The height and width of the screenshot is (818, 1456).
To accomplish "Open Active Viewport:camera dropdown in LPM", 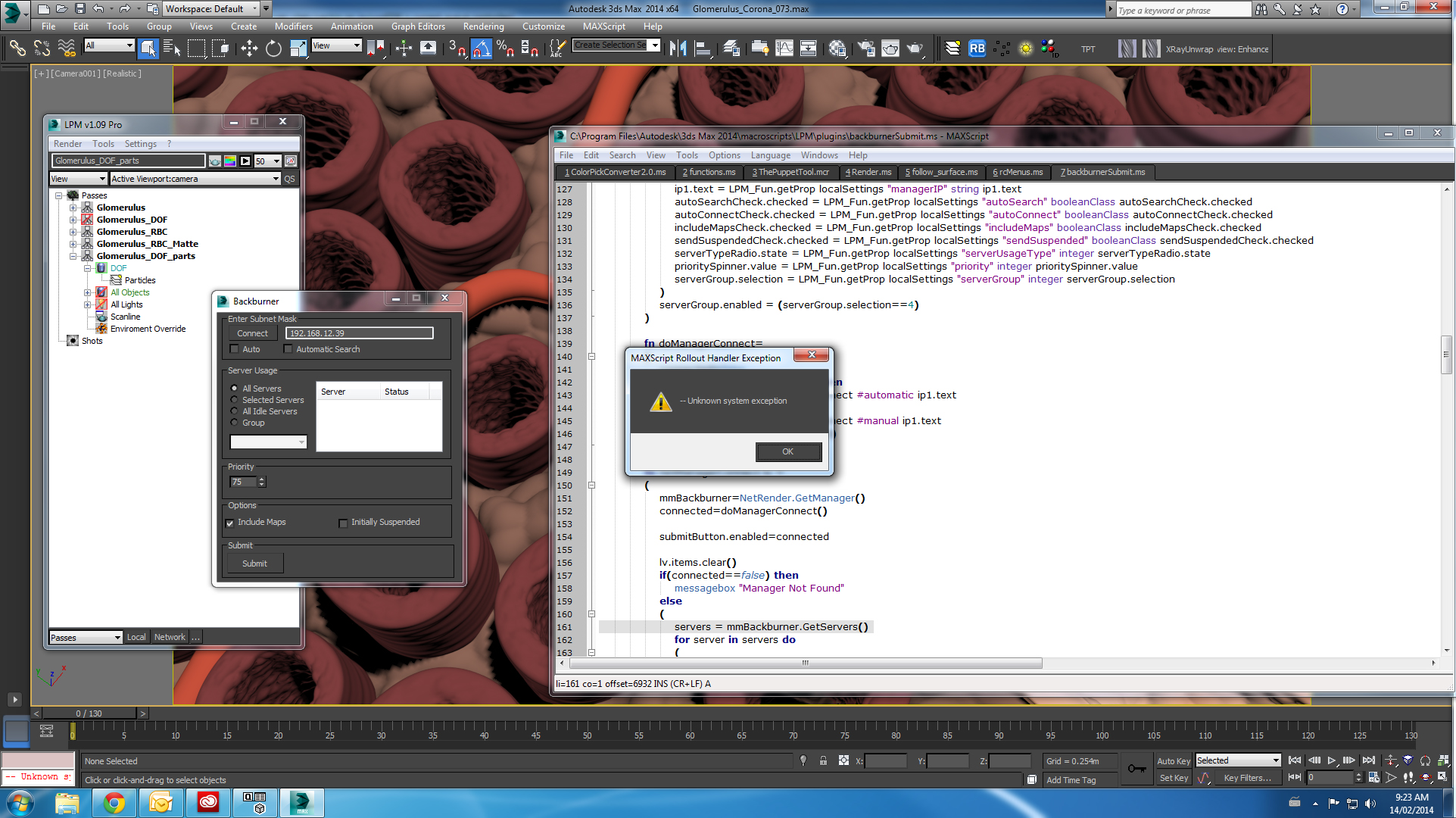I will pyautogui.click(x=195, y=179).
